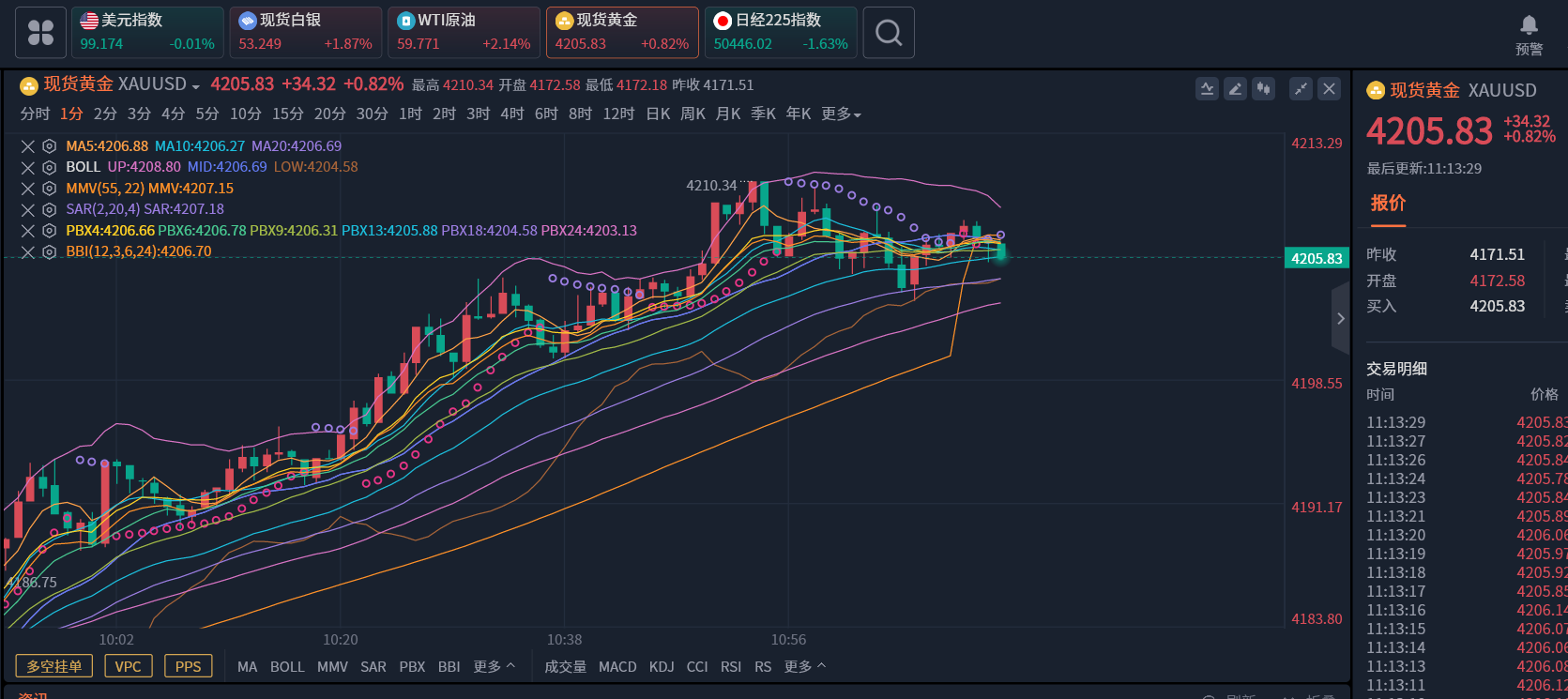Screen dimensions: 1568x699
Task: Click the shrink chart arrows icon
Action: tap(1301, 89)
